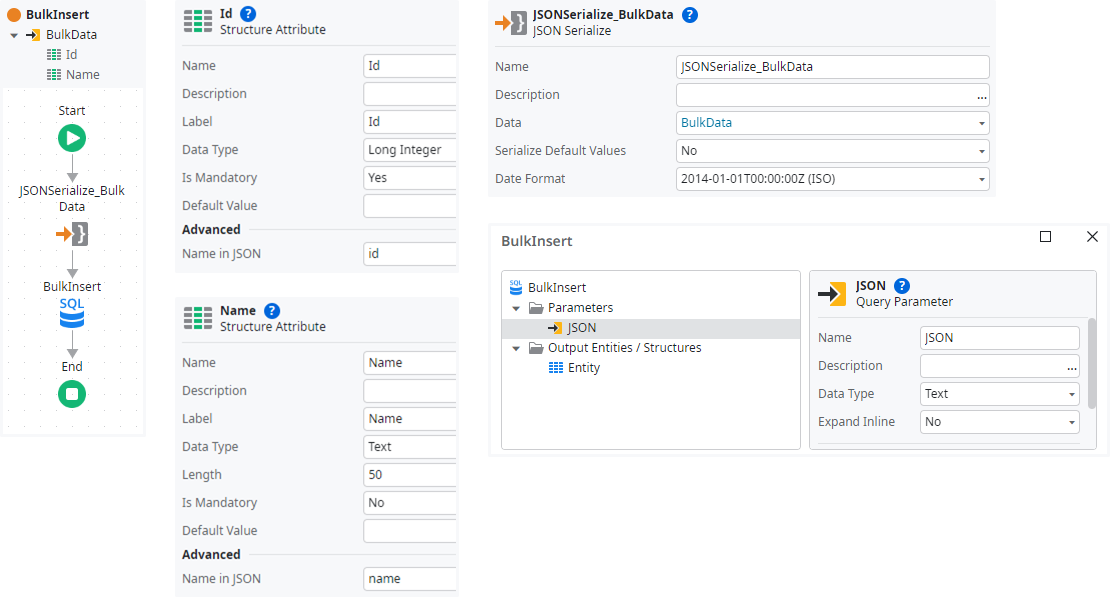The image size is (1110, 597).
Task: Open the Date Format dropdown
Action: [980, 178]
